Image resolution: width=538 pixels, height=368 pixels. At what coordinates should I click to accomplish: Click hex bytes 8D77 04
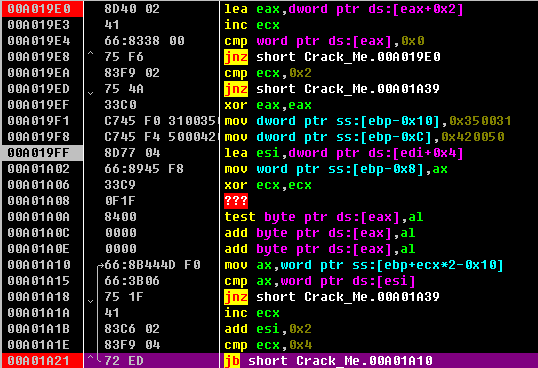pyautogui.click(x=132, y=153)
